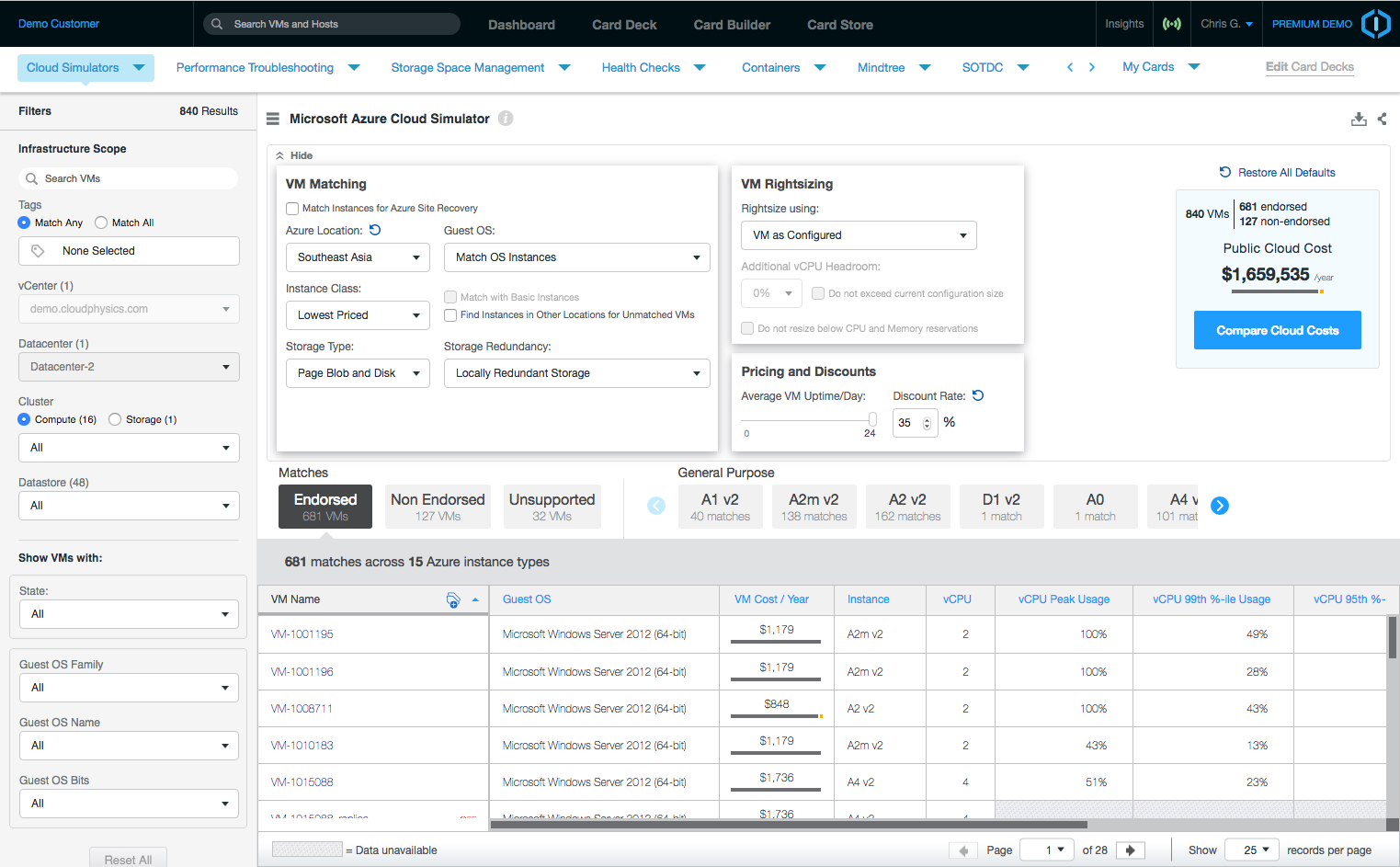Switch to the Non Endorsed matches tab
1400x867 pixels.
point(438,507)
